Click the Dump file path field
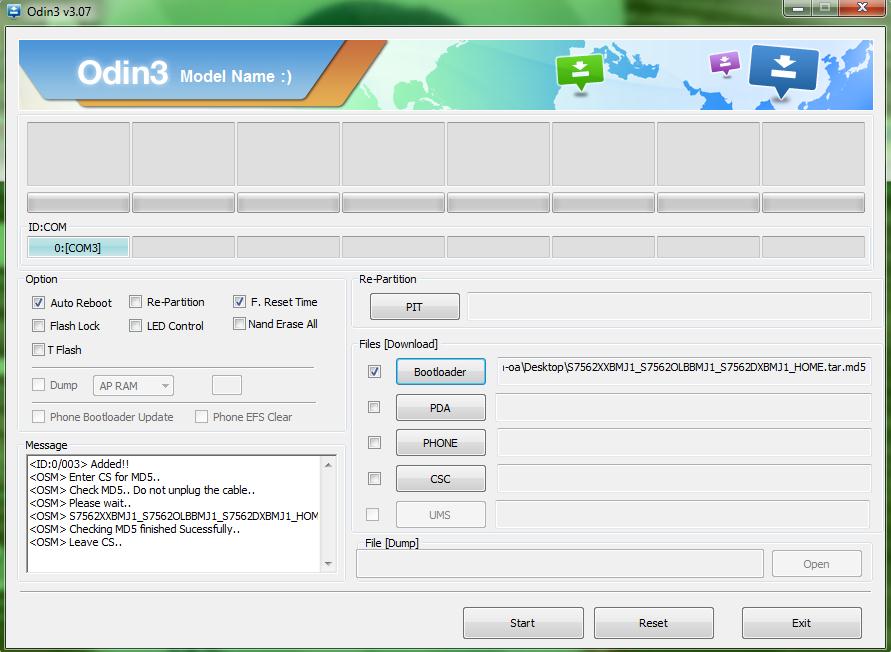The width and height of the screenshot is (891, 652). pyautogui.click(x=560, y=563)
